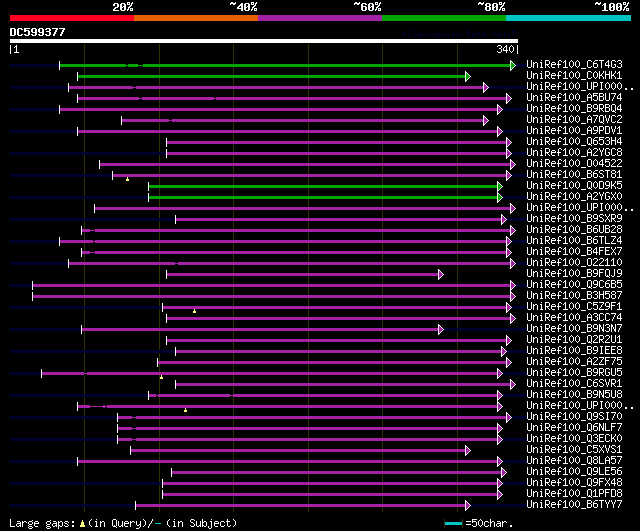640x531 pixels.
Task: Click the arrowhead ending the B6TYY7 alignment
Action: tap(468, 506)
